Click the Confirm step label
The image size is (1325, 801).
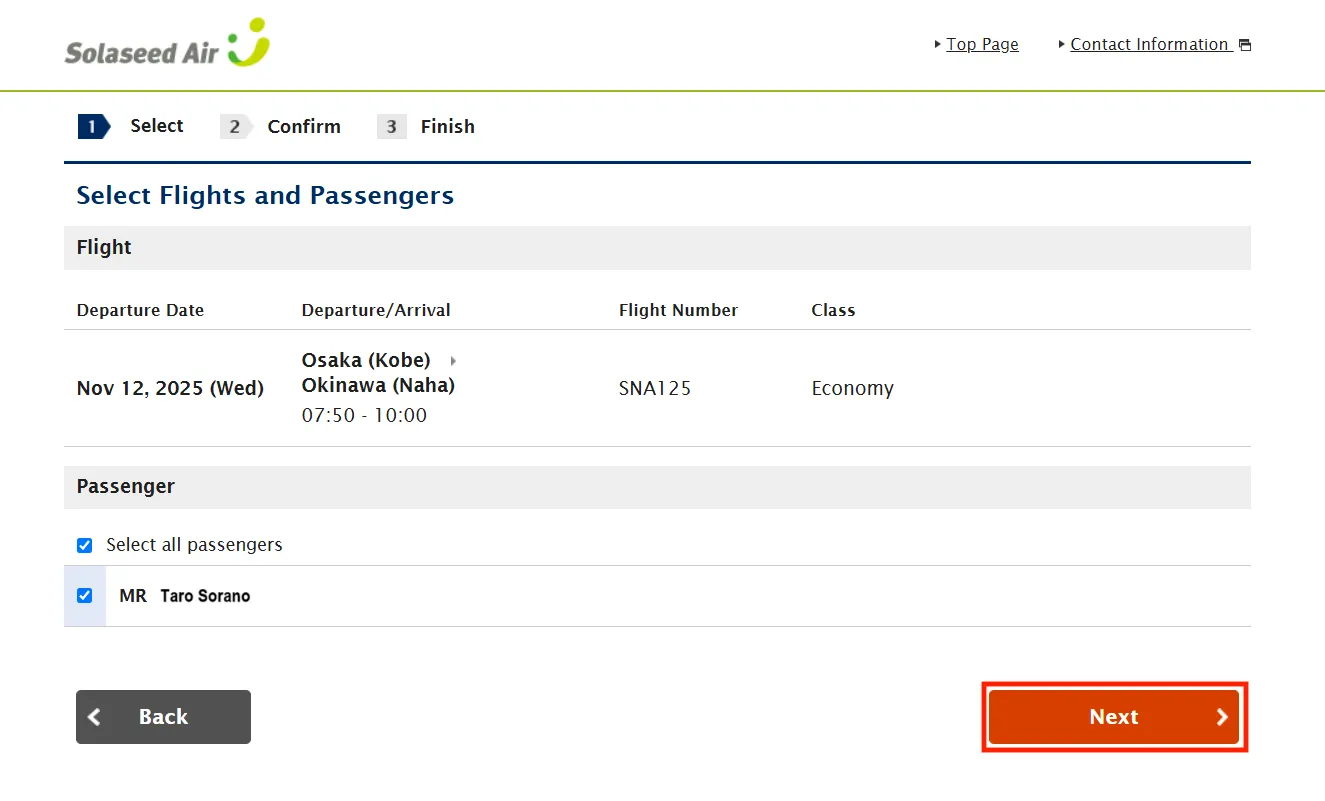(304, 127)
